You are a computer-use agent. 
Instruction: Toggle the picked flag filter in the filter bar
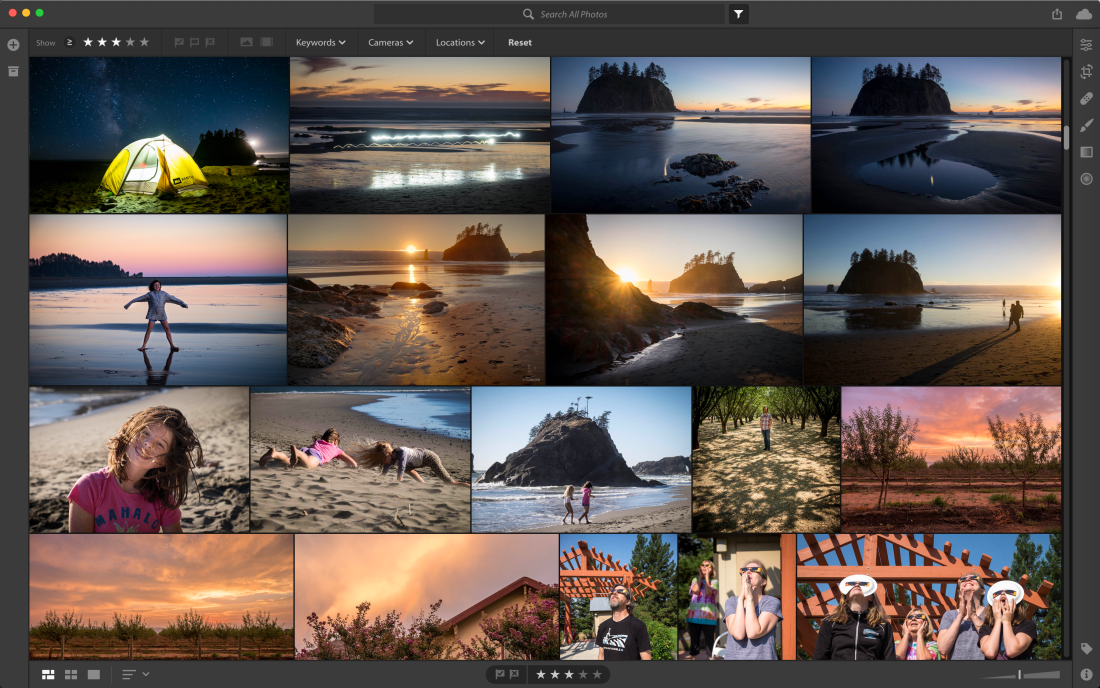[179, 43]
